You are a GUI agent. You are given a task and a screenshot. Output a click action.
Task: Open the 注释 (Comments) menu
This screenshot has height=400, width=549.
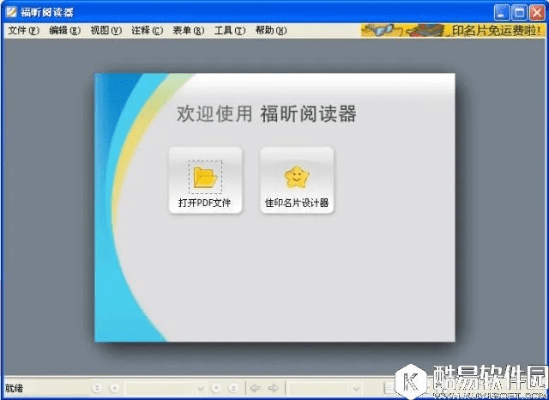147,30
